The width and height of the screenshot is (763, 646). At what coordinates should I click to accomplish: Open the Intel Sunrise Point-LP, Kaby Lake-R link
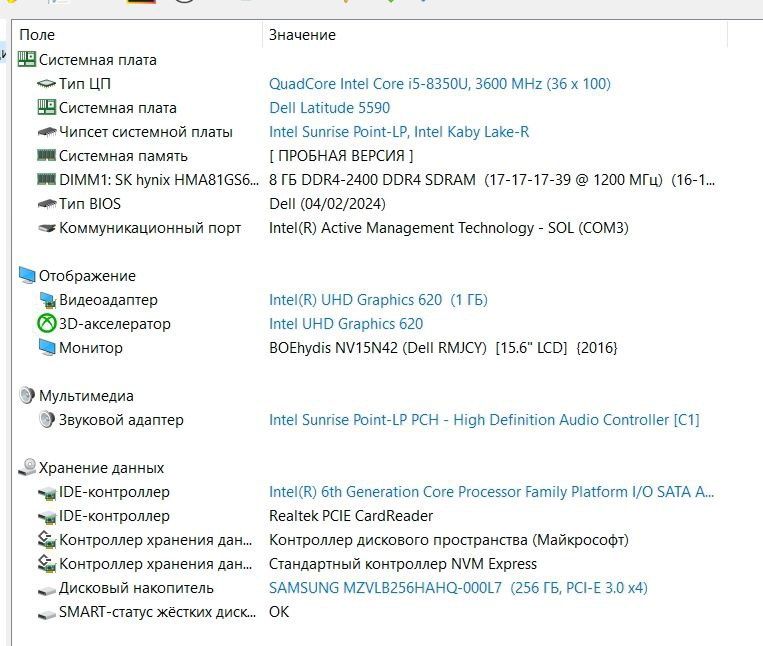pyautogui.click(x=399, y=131)
